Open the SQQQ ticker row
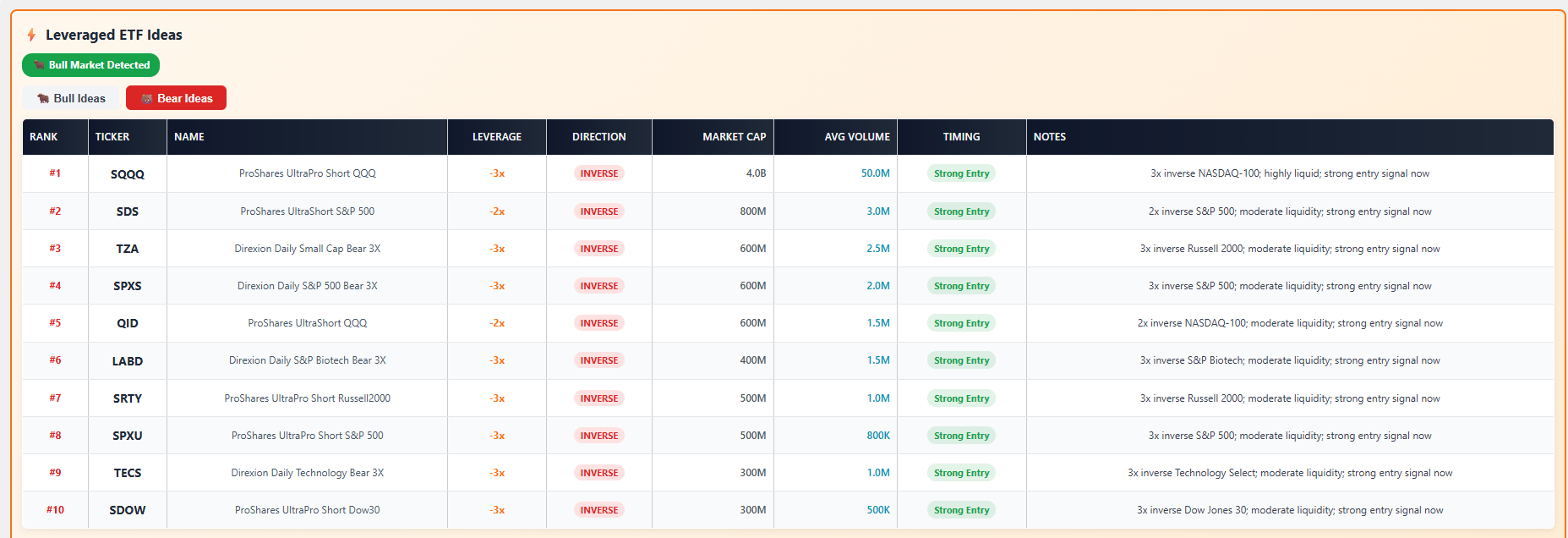The height and width of the screenshot is (538, 1568). [128, 174]
